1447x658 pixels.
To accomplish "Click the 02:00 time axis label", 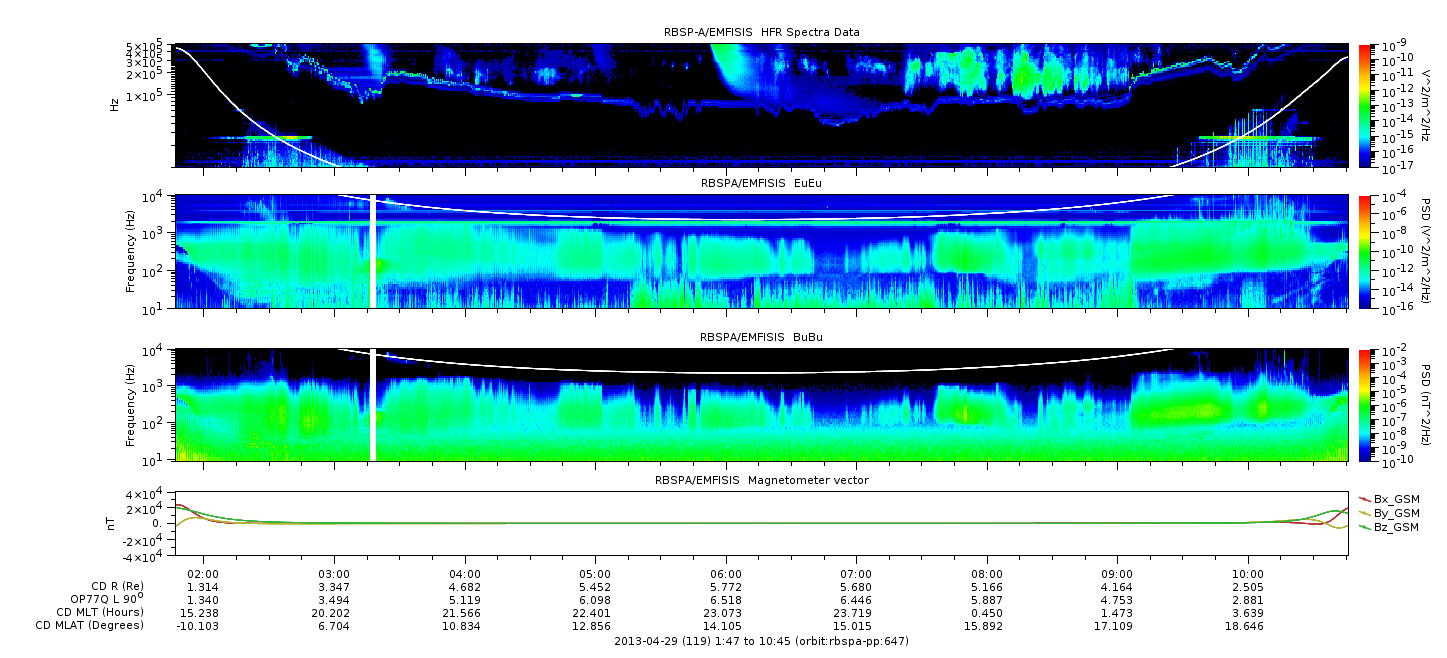I will tap(204, 574).
